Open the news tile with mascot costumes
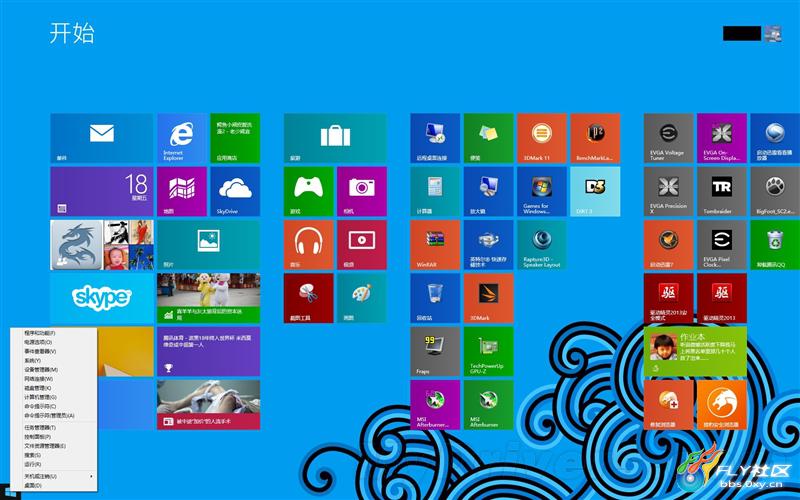The width and height of the screenshot is (800, 500). click(x=209, y=298)
